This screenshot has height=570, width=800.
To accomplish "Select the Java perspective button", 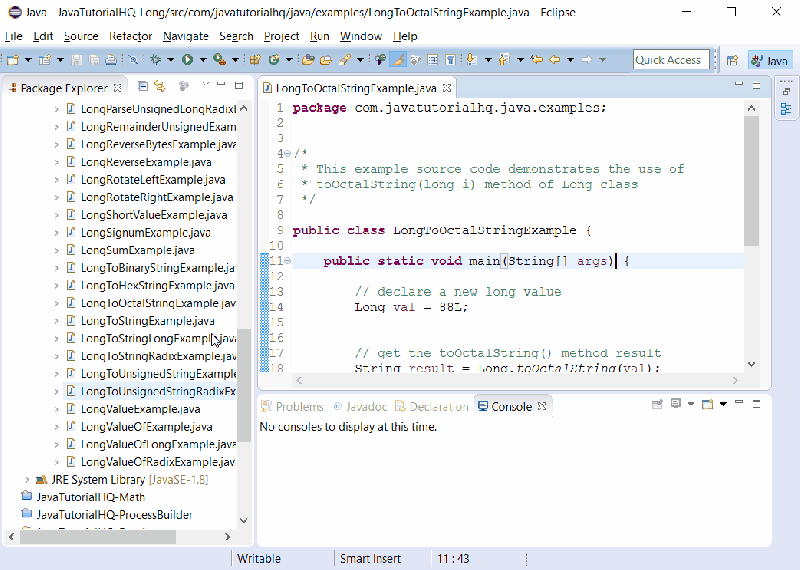I will (770, 60).
